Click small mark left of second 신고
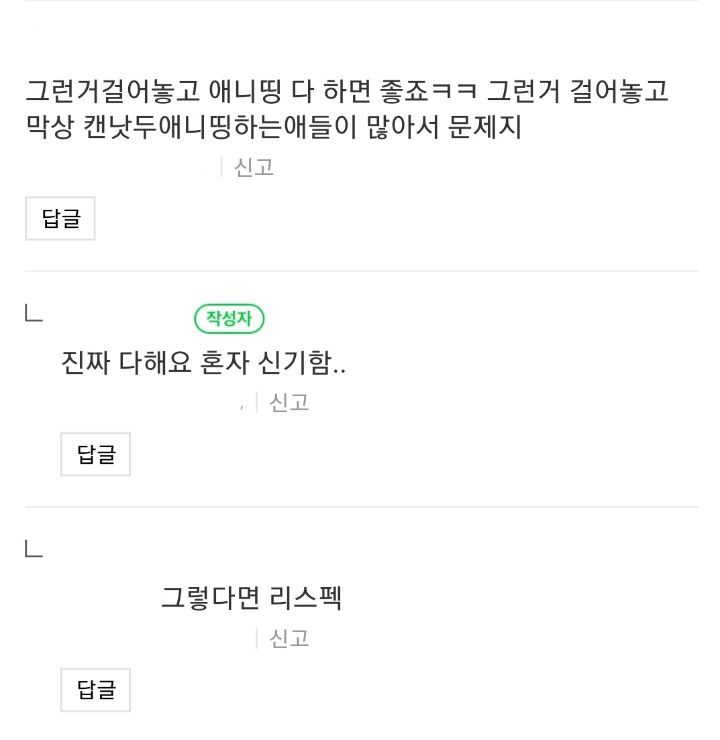This screenshot has height=740, width=720. (241, 405)
